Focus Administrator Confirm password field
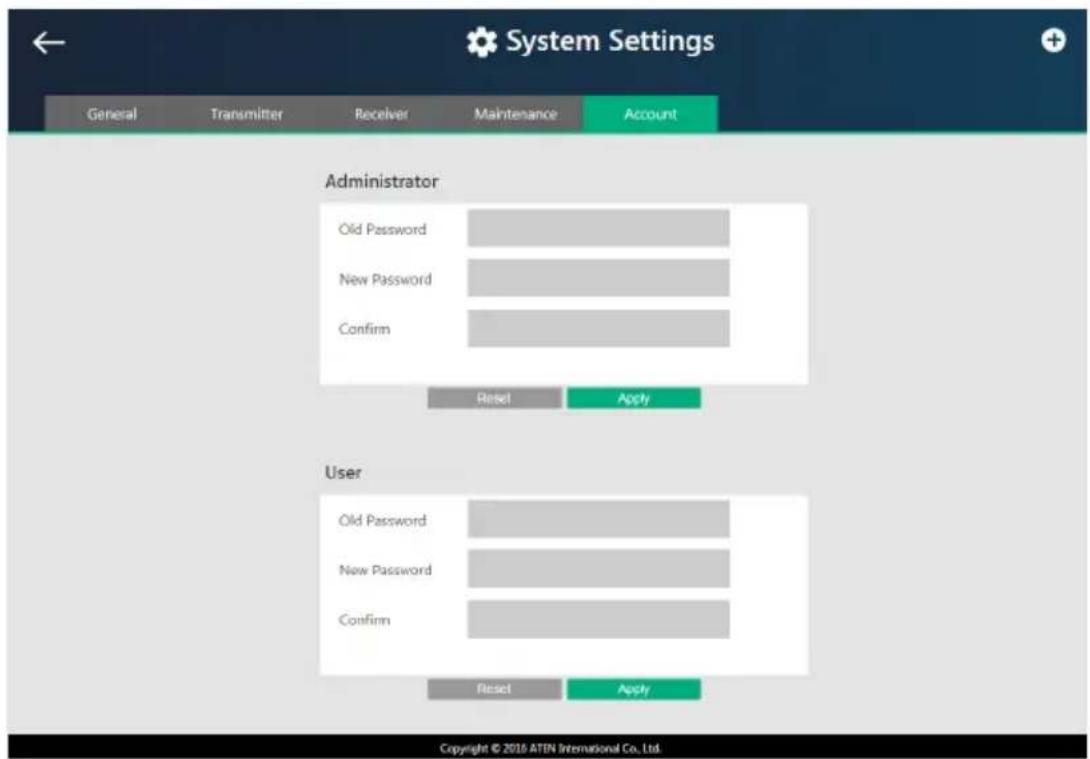 [599, 328]
